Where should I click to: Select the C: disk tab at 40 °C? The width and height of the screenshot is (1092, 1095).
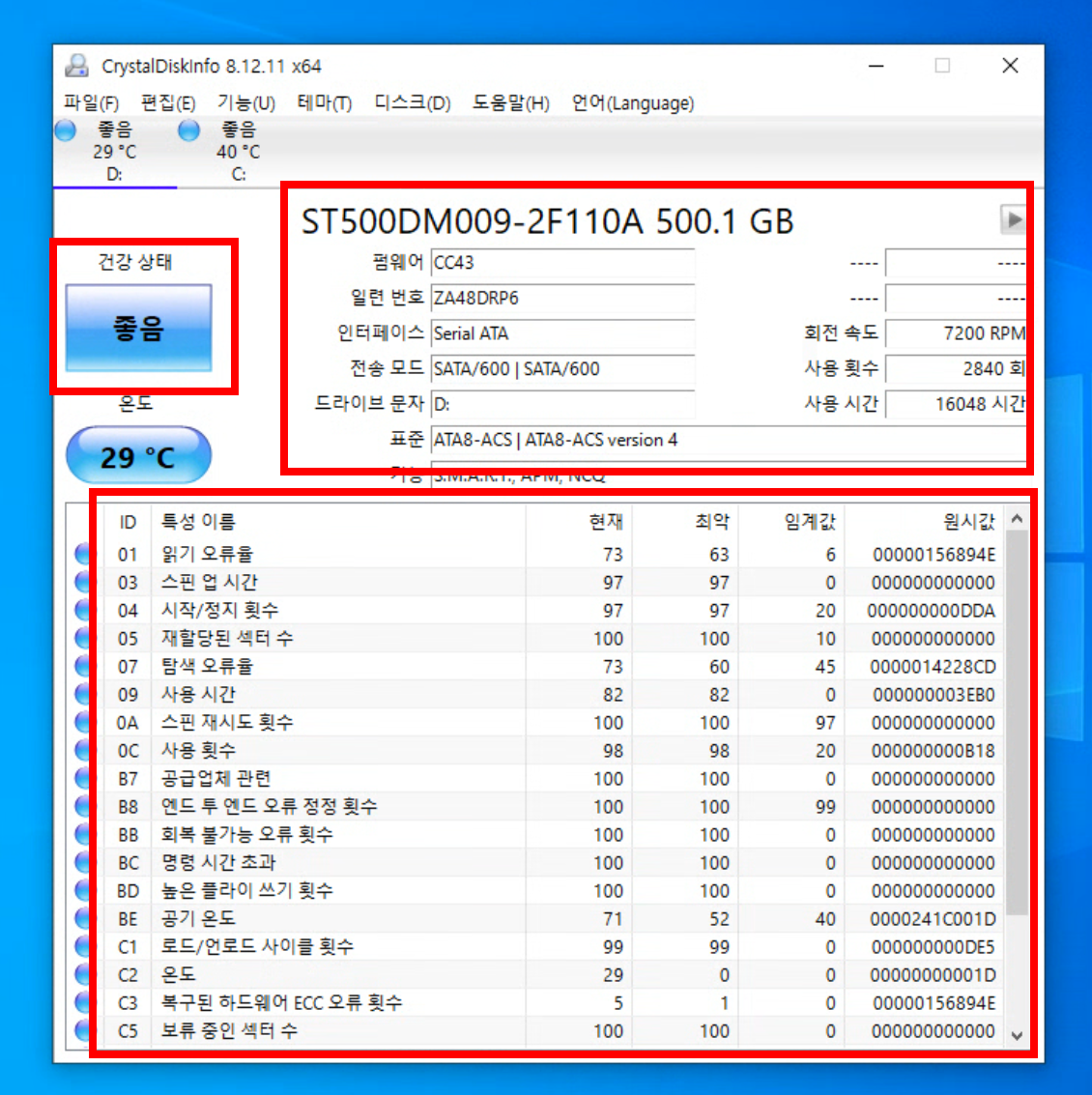point(238,152)
